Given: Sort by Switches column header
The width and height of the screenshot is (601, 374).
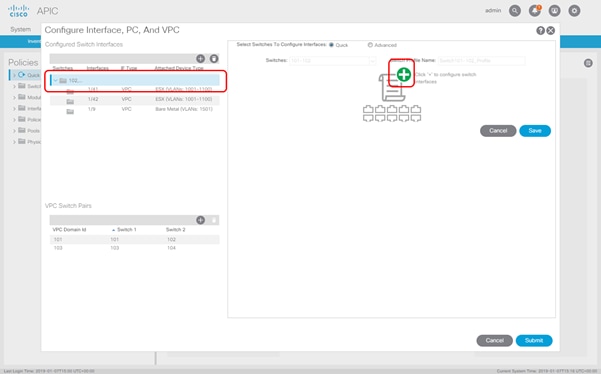Looking at the screenshot, I should pyautogui.click(x=63, y=68).
